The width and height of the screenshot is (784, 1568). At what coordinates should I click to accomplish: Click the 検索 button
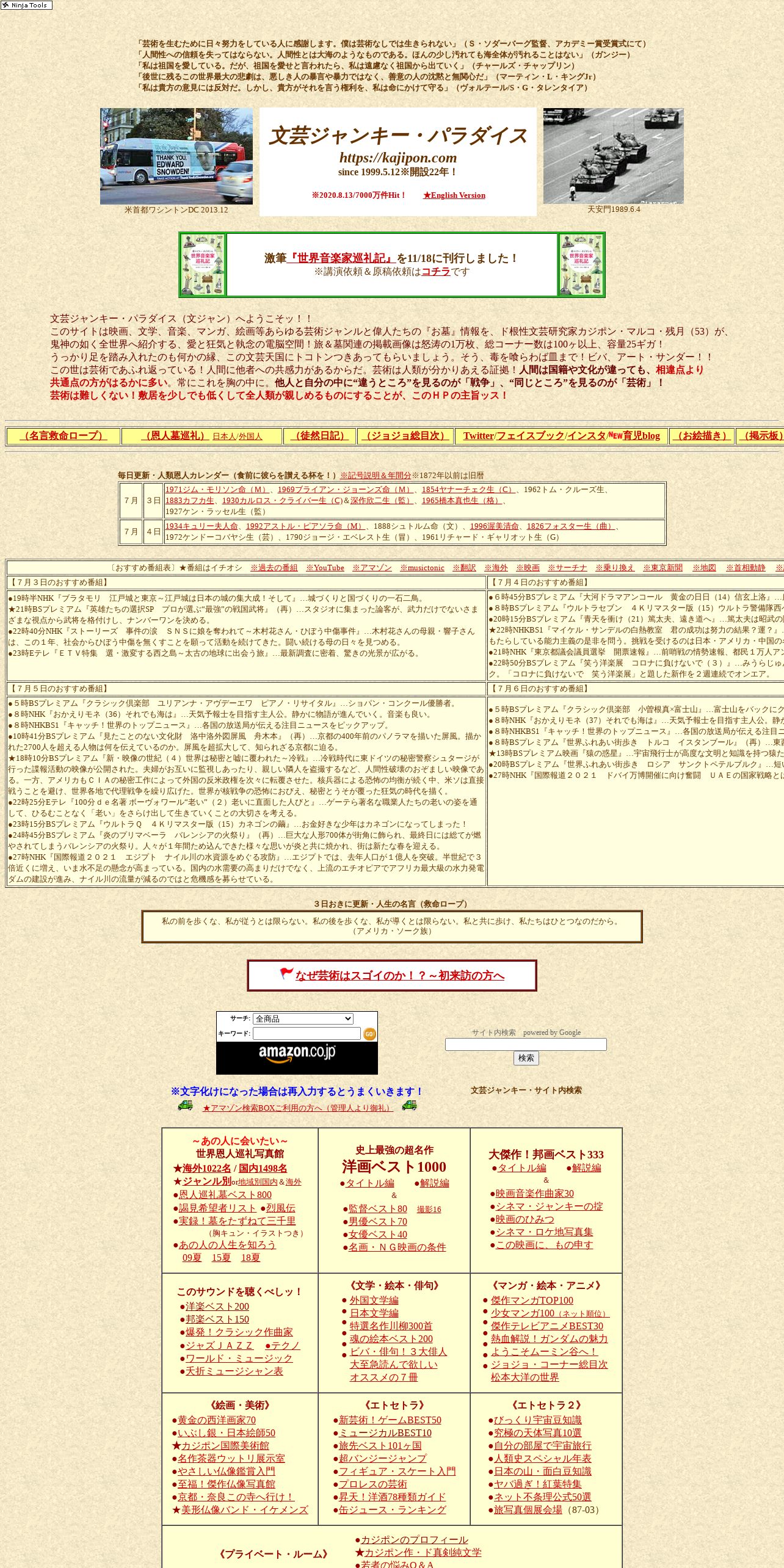(x=526, y=1058)
